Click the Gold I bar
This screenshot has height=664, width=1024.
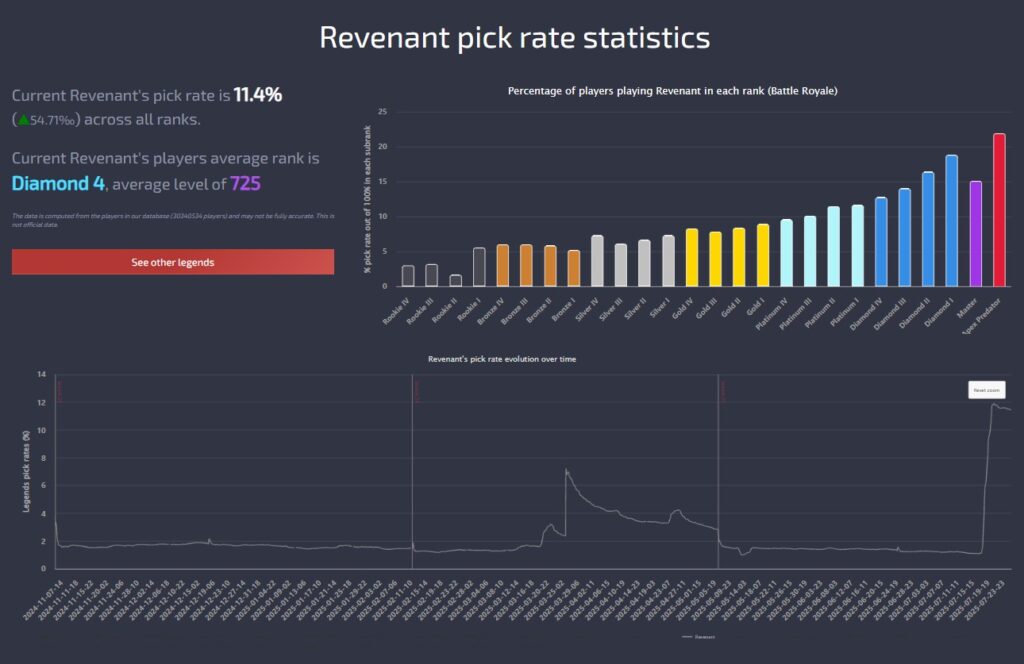coord(763,255)
